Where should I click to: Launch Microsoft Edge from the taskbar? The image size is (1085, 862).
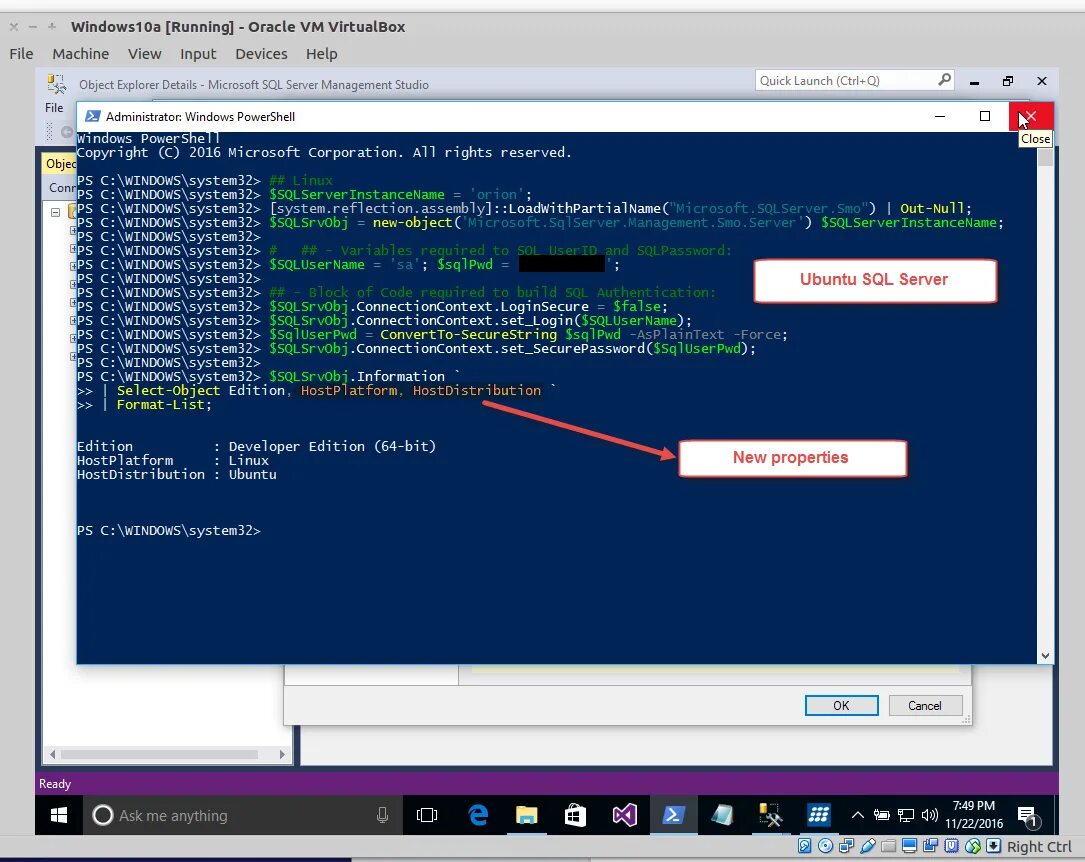pos(477,815)
